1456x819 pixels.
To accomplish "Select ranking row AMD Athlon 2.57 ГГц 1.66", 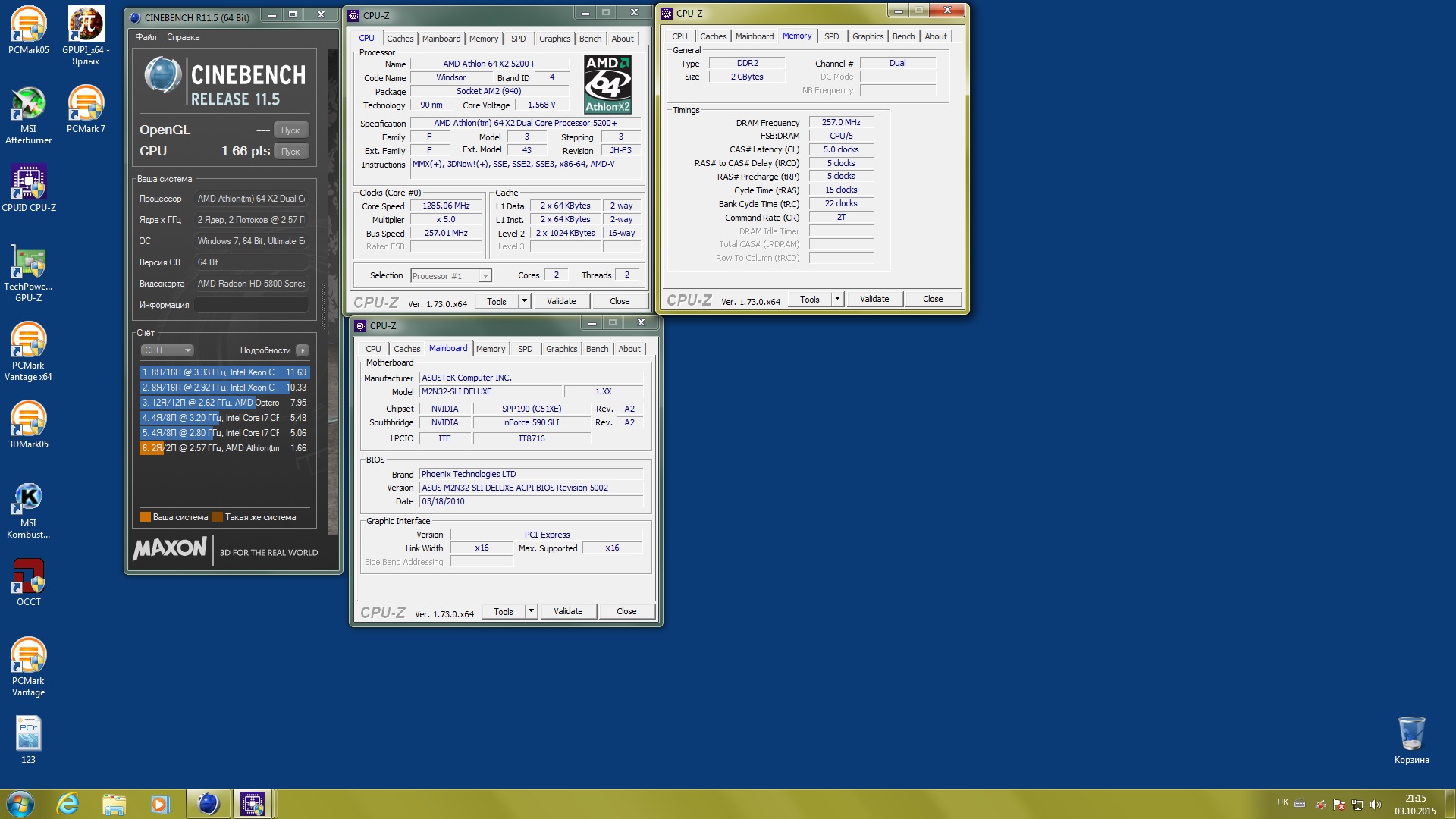I will click(x=224, y=448).
